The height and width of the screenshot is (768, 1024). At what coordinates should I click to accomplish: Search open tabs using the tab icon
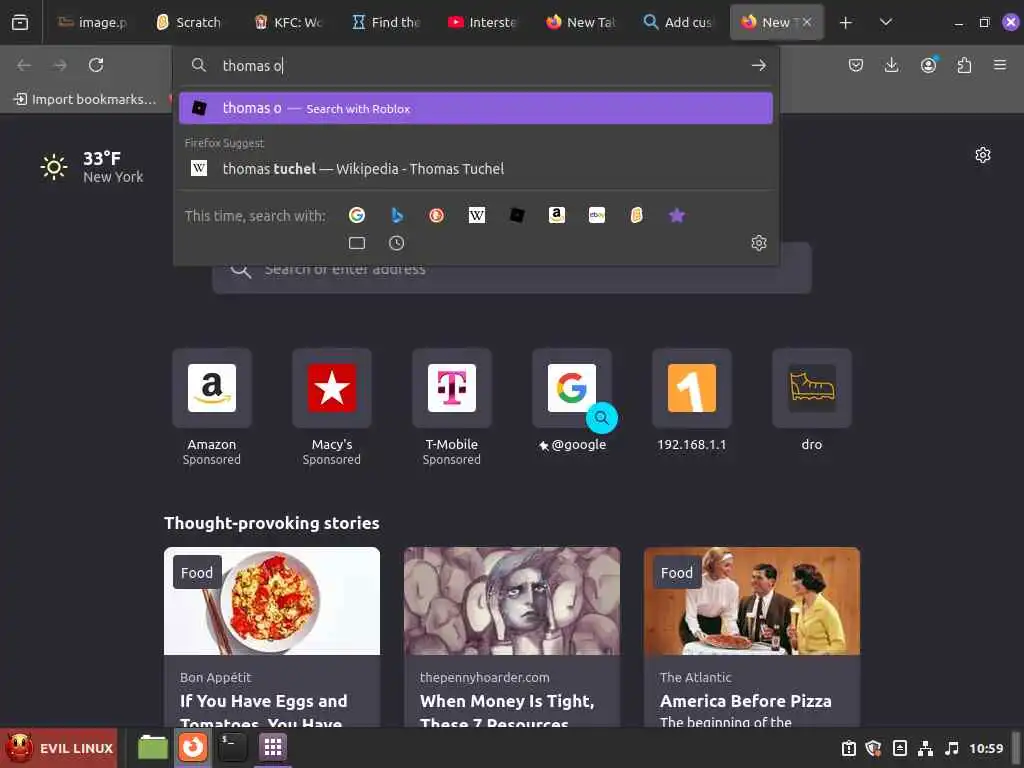tap(357, 243)
